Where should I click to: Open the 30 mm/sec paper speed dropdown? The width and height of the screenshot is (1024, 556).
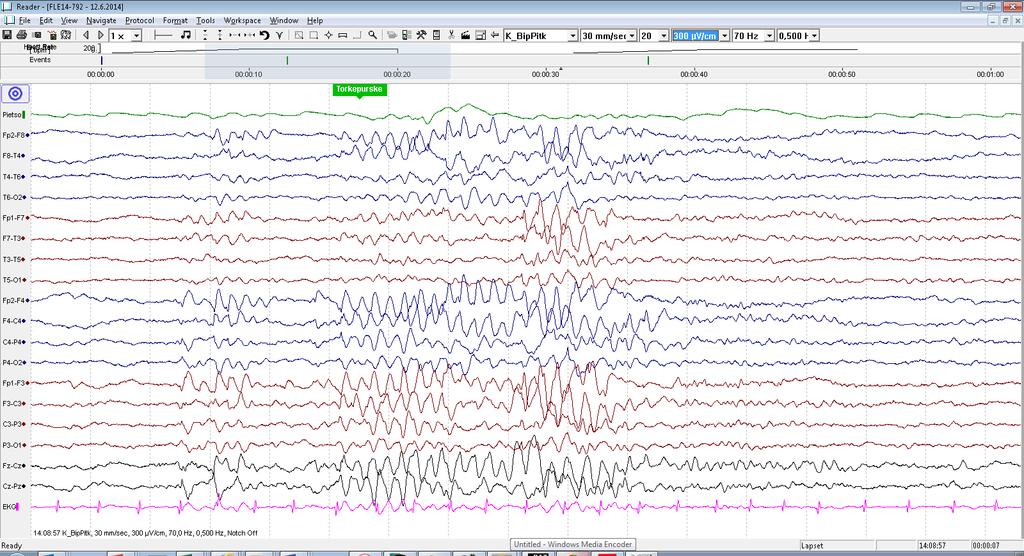pyautogui.click(x=632, y=35)
